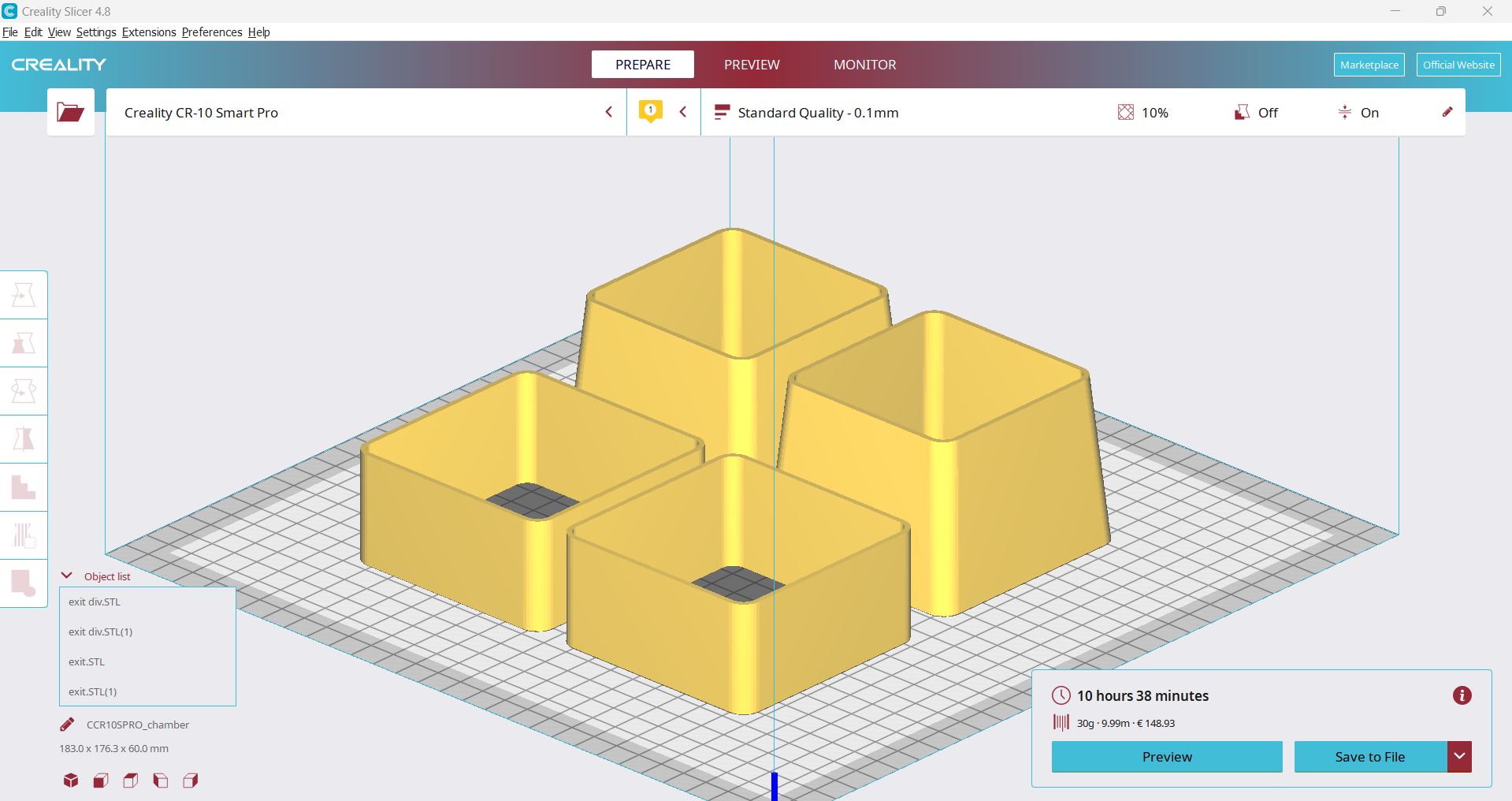Click the print time clock icon
The image size is (1512, 801).
[1061, 695]
